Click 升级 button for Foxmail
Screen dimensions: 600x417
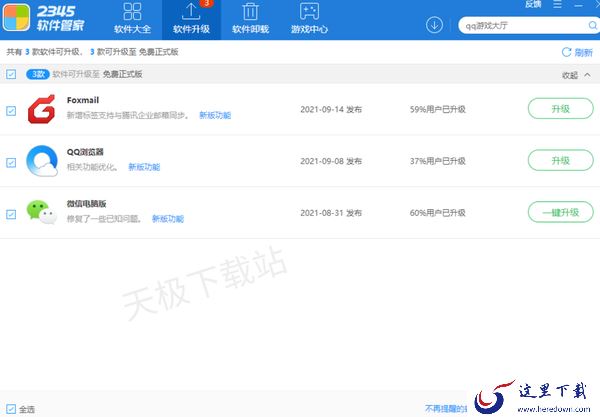pos(561,109)
